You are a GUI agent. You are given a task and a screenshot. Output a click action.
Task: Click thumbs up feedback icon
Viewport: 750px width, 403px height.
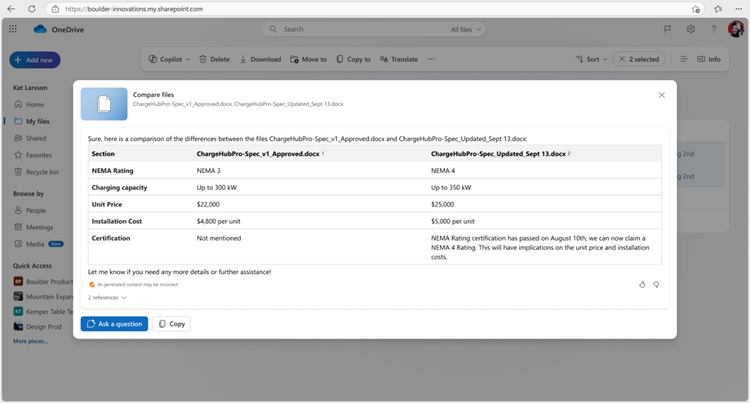coord(642,284)
